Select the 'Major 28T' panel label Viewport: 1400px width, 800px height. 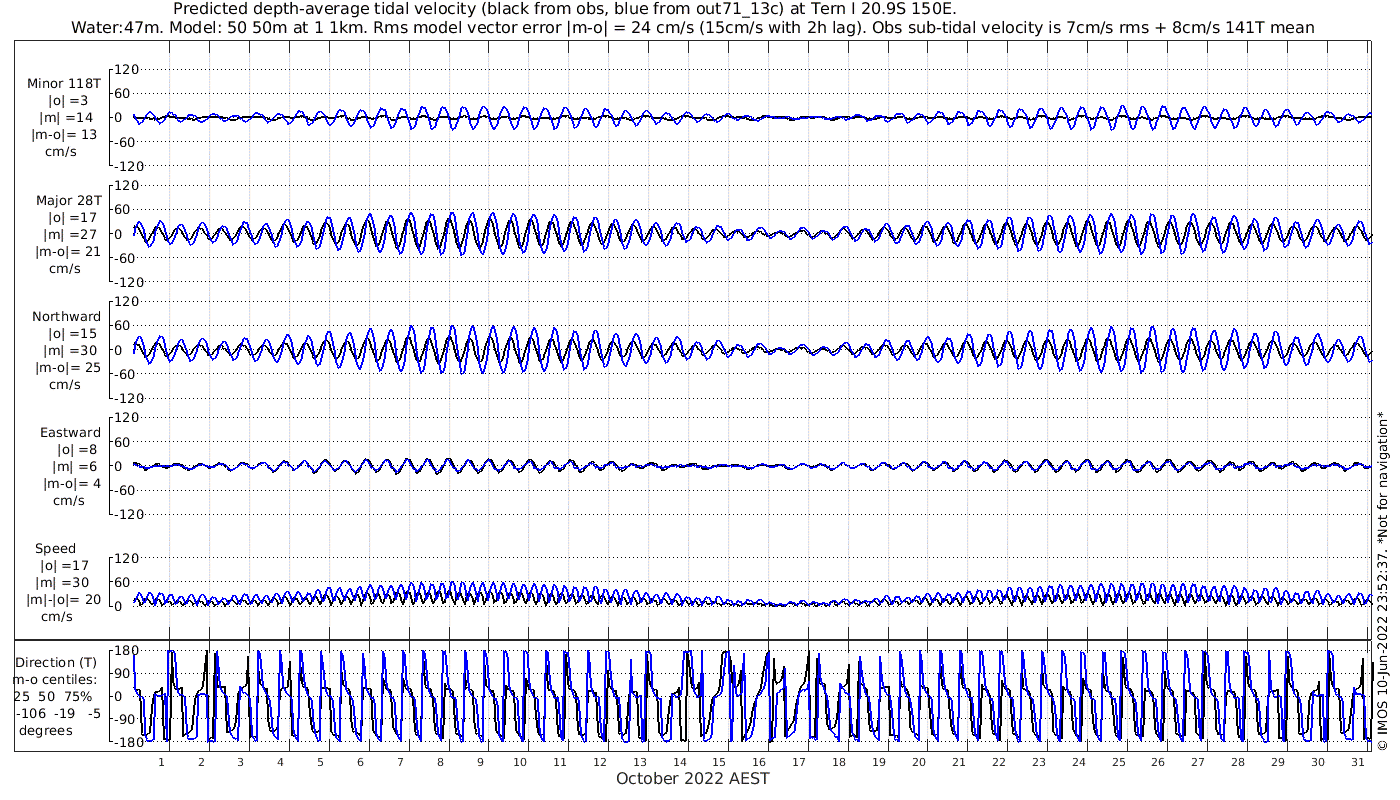click(x=68, y=201)
